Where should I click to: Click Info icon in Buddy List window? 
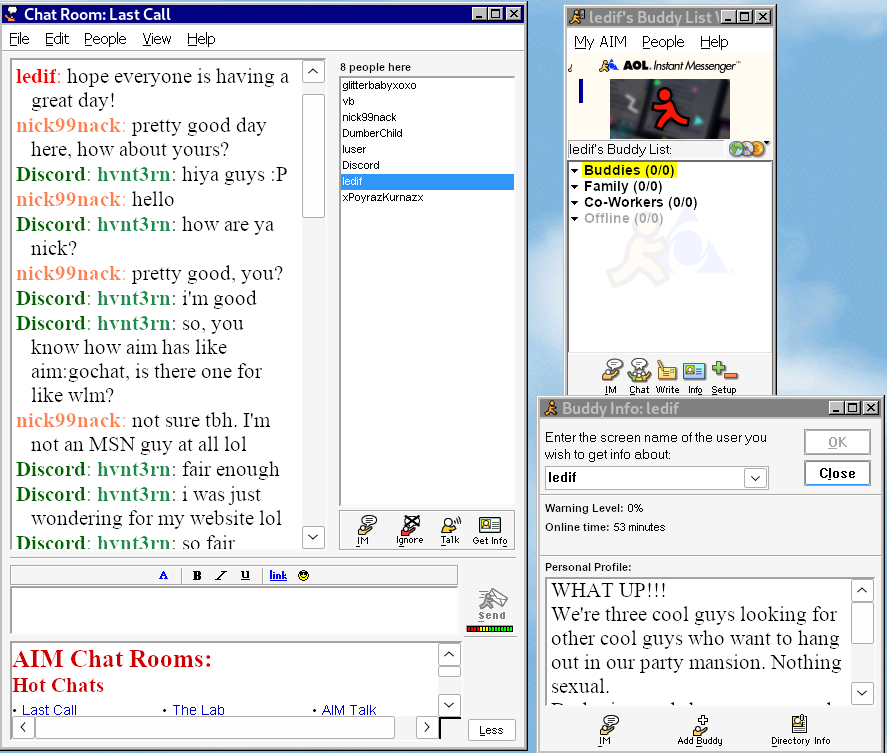(695, 376)
